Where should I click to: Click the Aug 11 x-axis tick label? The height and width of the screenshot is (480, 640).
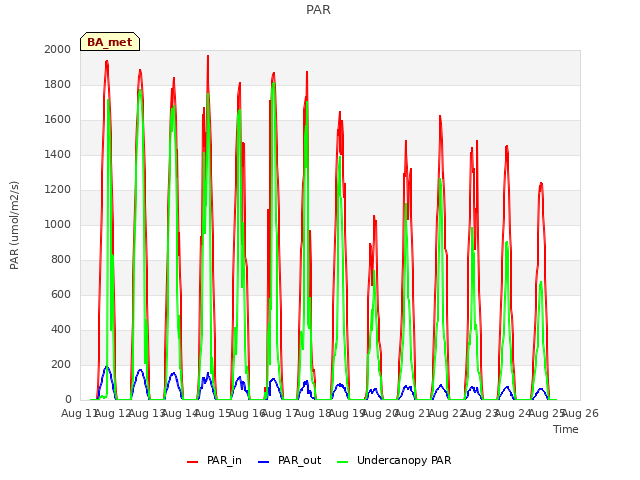pyautogui.click(x=80, y=413)
